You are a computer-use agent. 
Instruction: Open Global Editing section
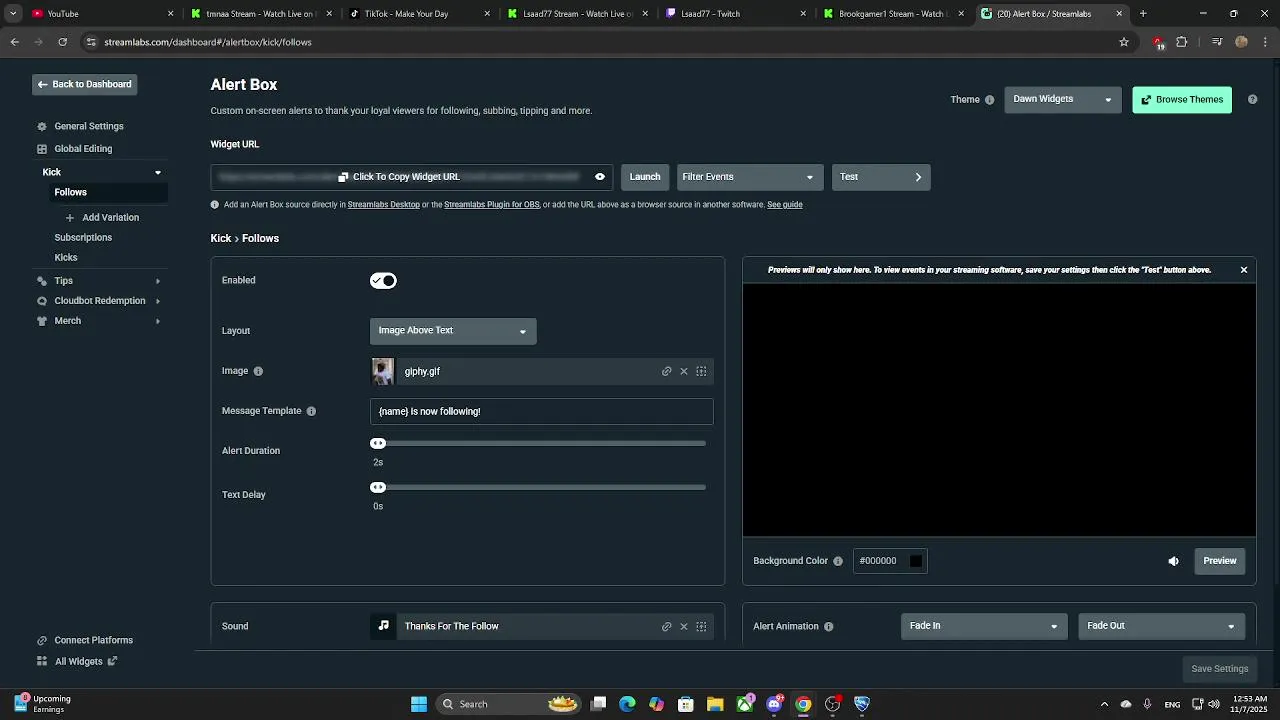pyautogui.click(x=83, y=149)
